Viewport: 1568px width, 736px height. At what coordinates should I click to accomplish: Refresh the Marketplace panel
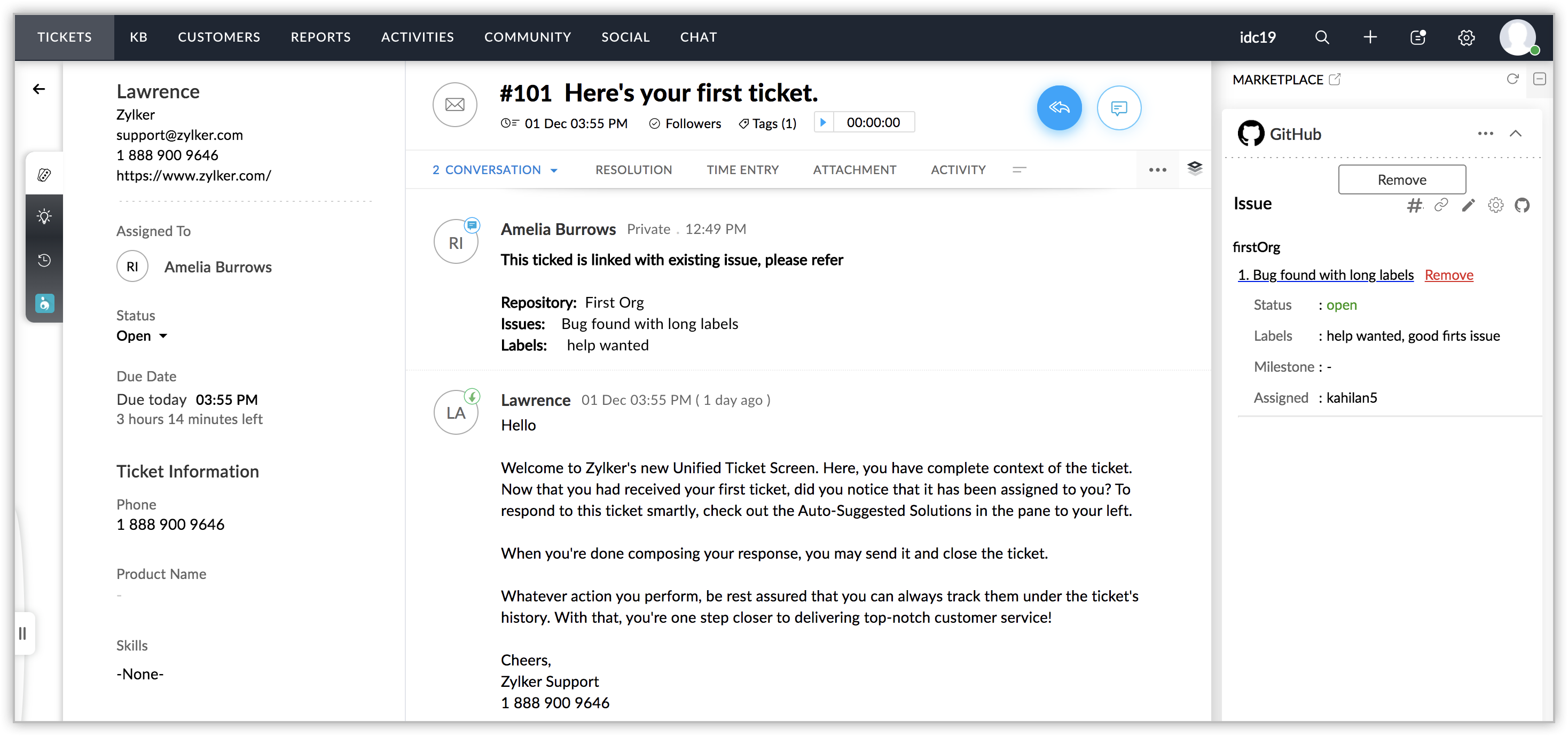click(1512, 79)
